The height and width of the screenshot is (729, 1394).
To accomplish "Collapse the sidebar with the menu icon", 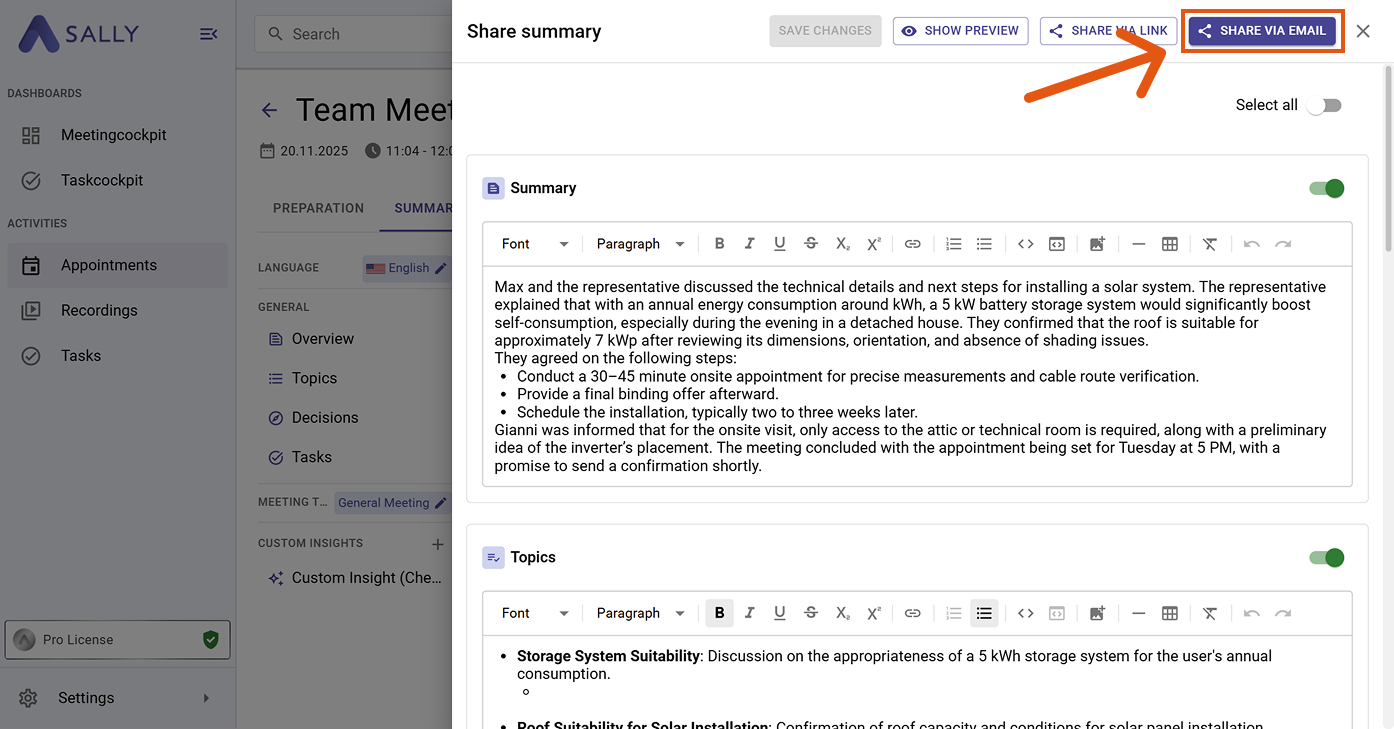I will pos(208,34).
